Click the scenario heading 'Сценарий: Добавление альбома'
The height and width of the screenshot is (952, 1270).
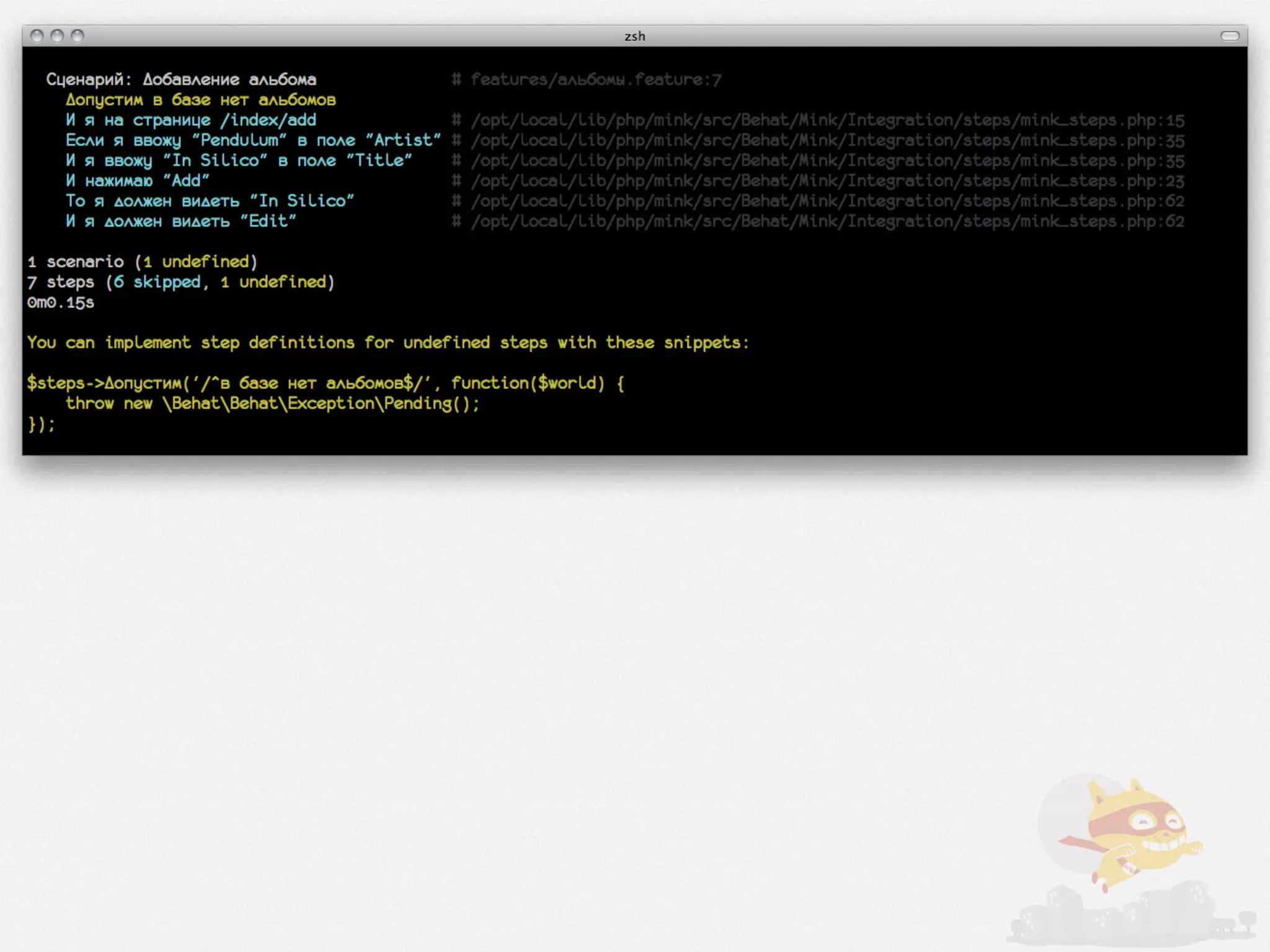click(x=181, y=80)
